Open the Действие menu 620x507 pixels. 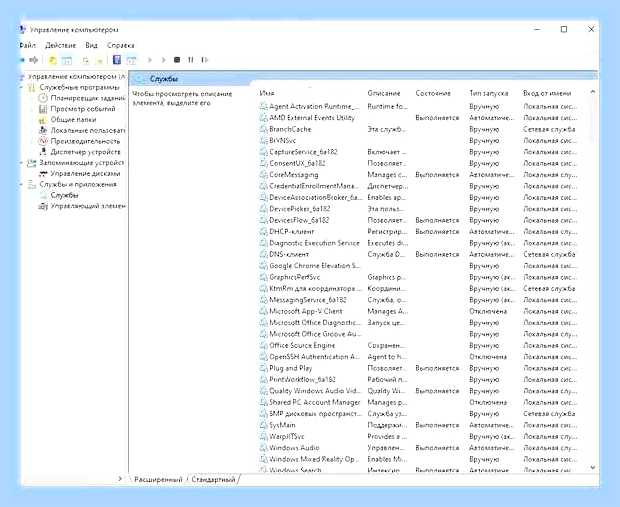(60, 45)
